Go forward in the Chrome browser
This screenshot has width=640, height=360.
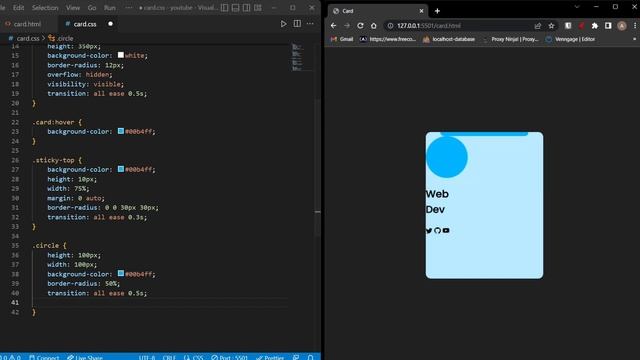(347, 25)
